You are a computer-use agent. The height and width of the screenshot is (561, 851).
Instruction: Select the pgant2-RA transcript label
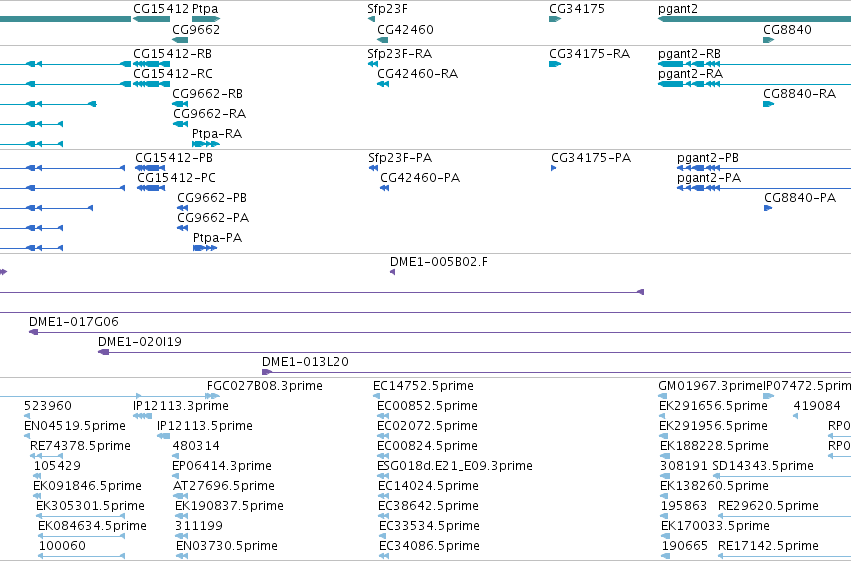tap(690, 74)
